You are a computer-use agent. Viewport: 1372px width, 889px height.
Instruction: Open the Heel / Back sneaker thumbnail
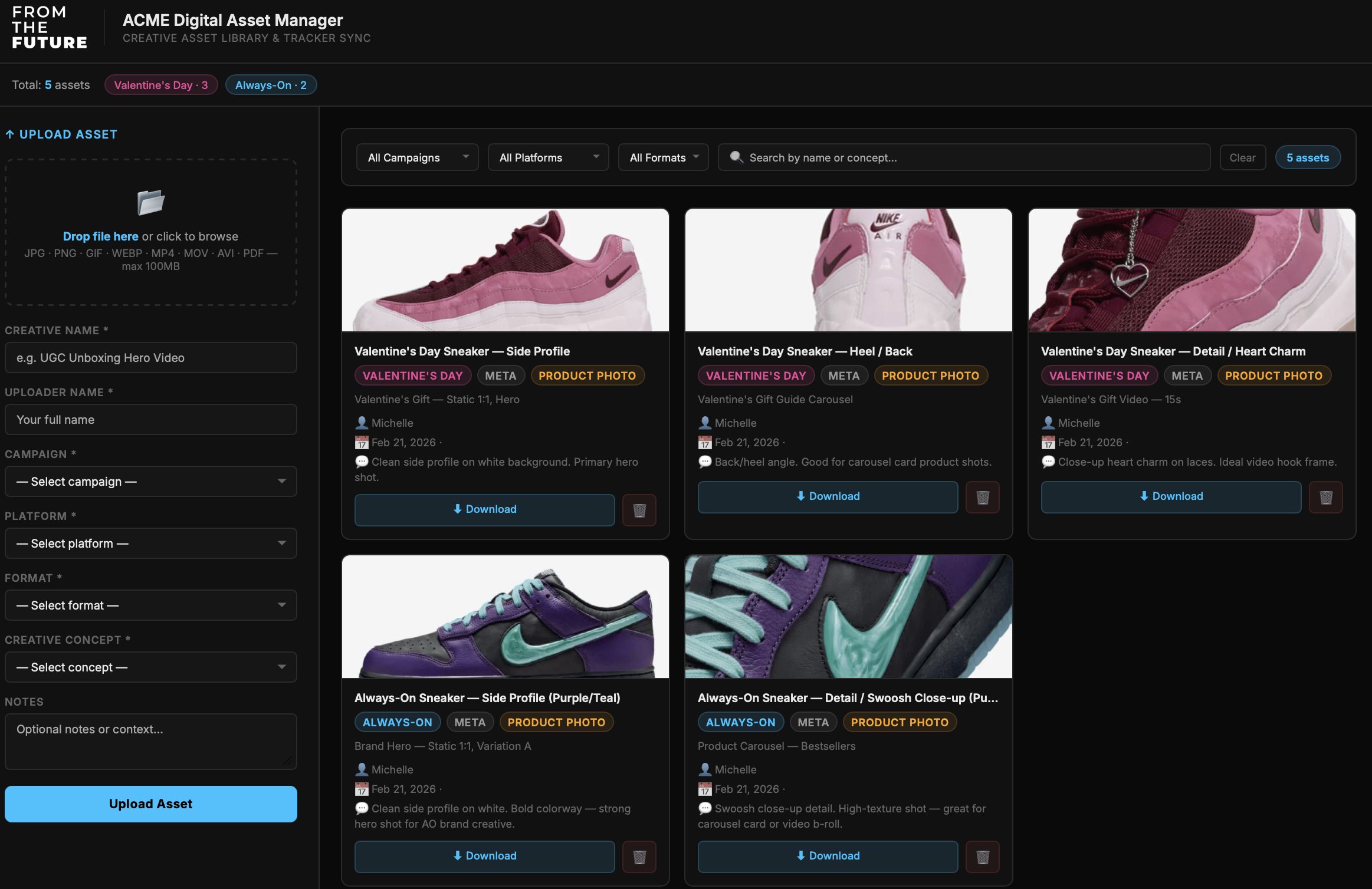(849, 270)
